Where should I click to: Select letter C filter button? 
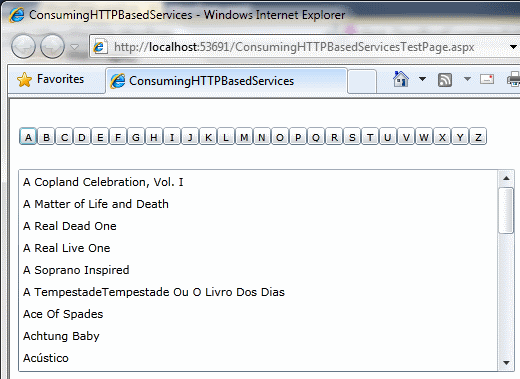click(64, 137)
